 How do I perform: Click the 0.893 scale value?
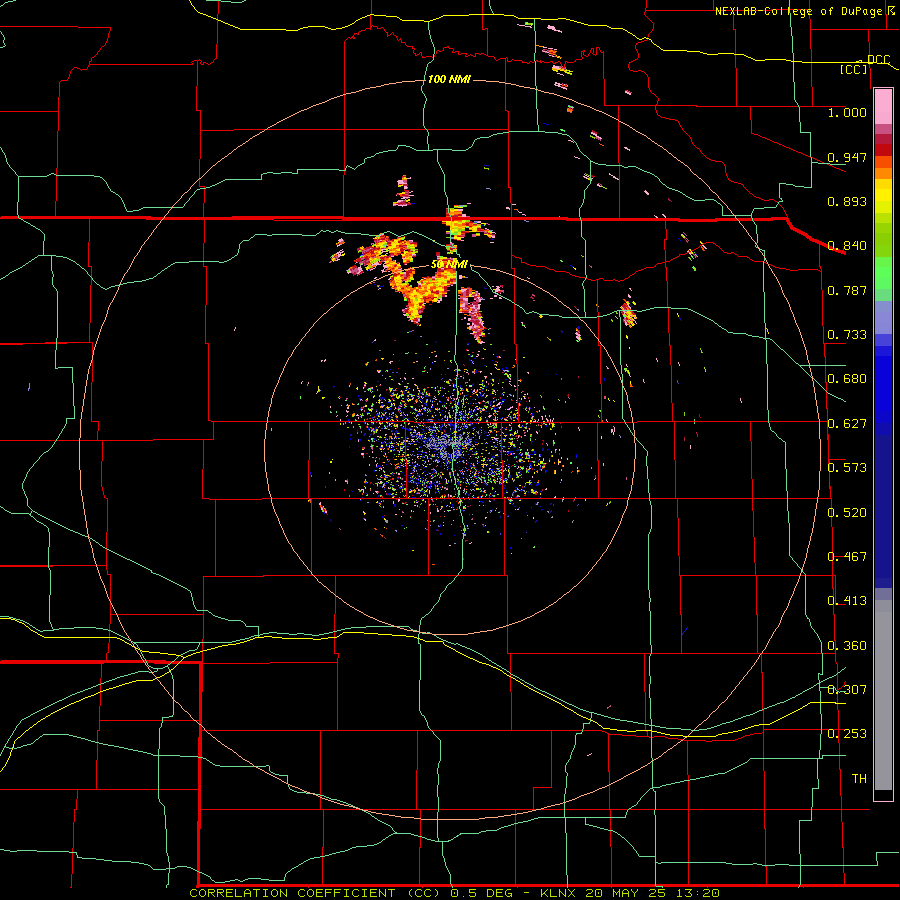847,201
